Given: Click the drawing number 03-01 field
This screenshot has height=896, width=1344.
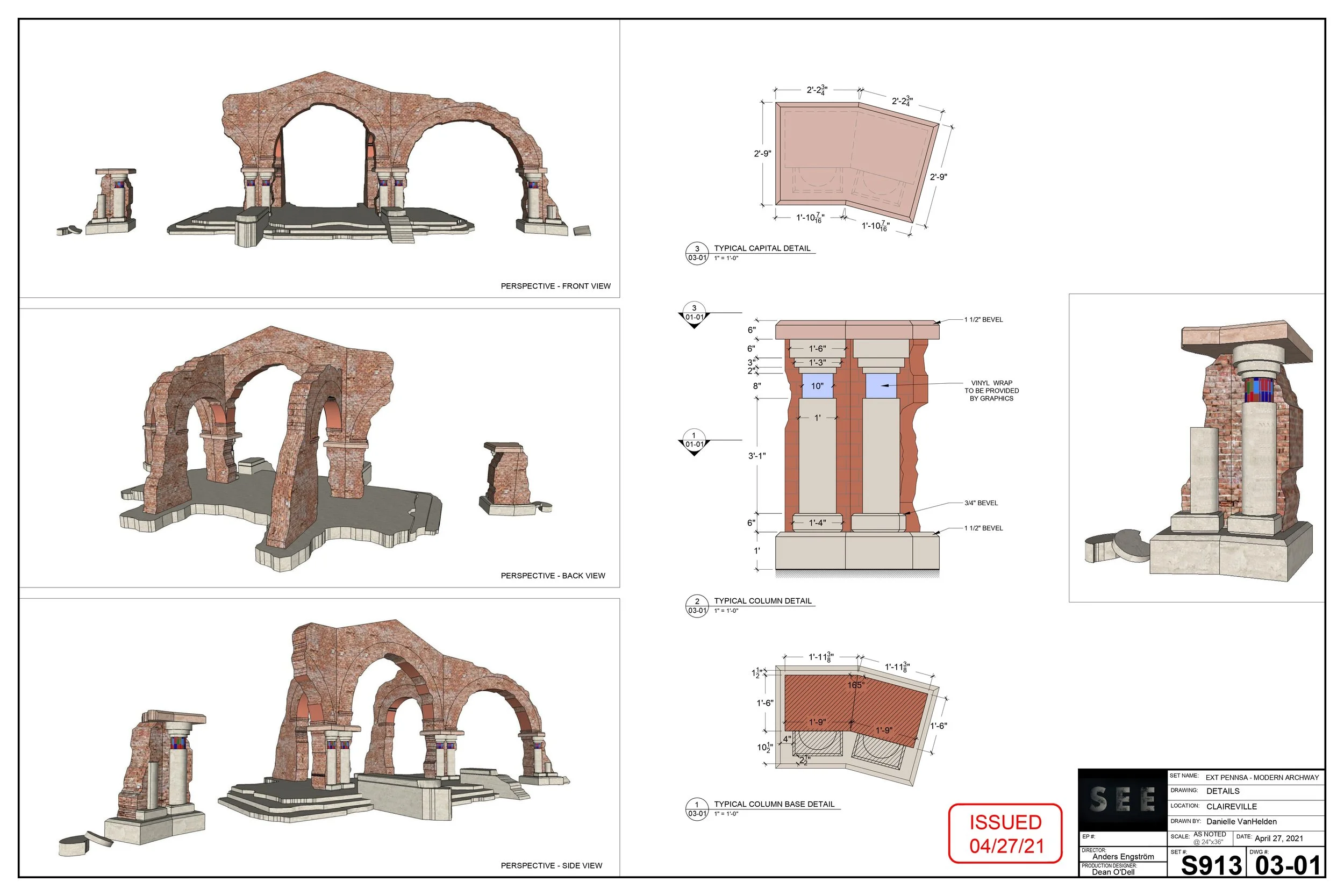Looking at the screenshot, I should pos(1288,866).
